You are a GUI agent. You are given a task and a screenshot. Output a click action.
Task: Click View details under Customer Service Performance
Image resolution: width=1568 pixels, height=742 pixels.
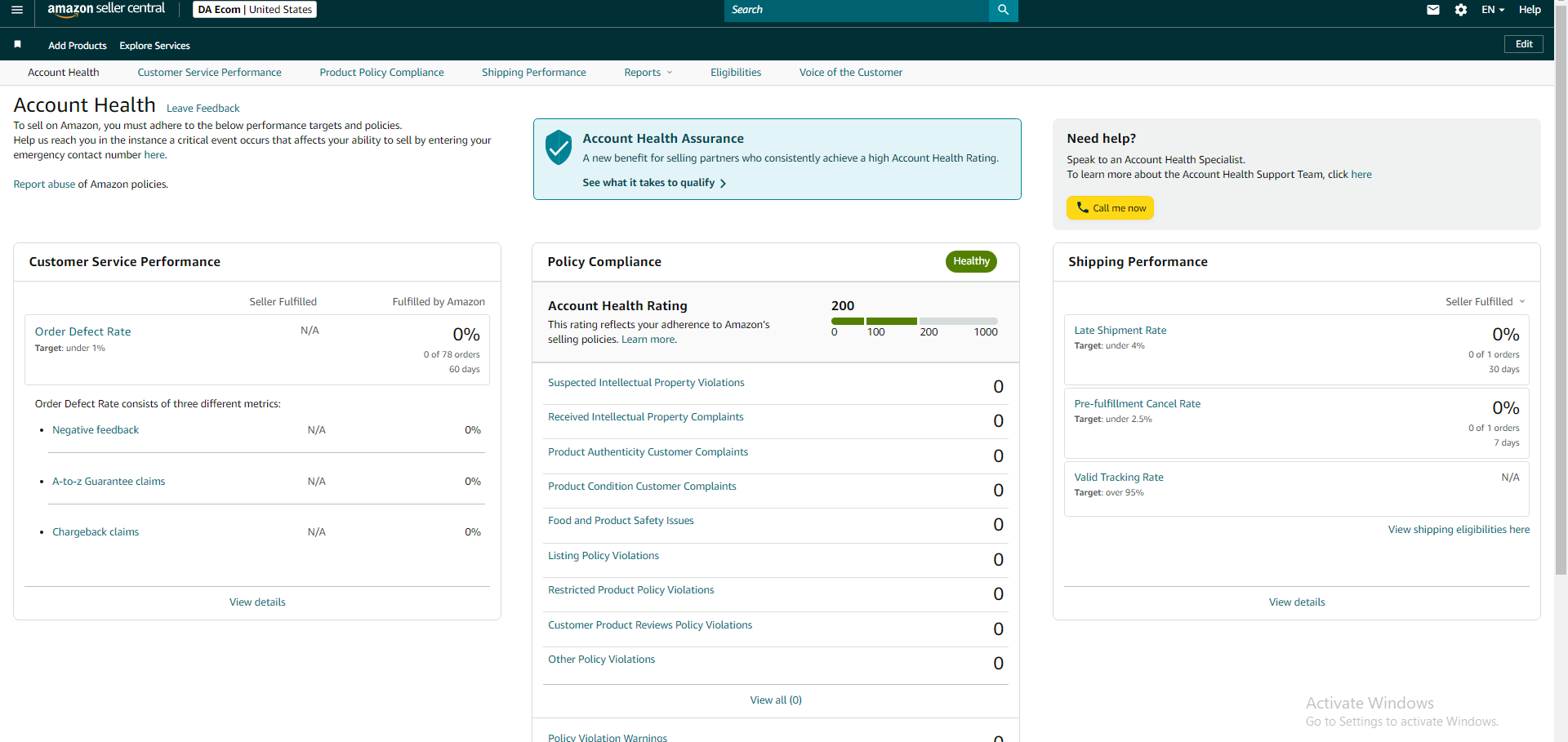[x=257, y=602]
